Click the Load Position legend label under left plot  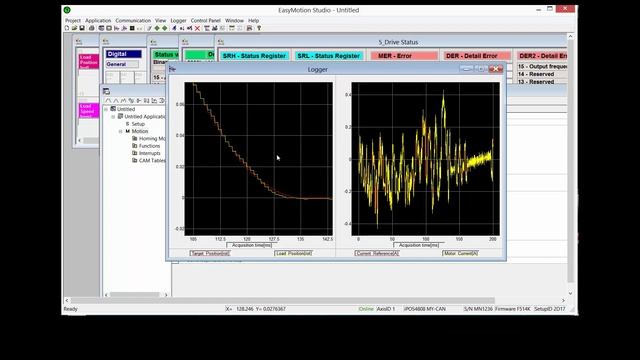point(293,253)
